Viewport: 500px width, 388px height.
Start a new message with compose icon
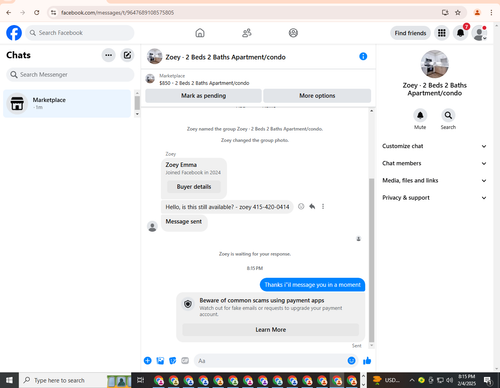127,55
